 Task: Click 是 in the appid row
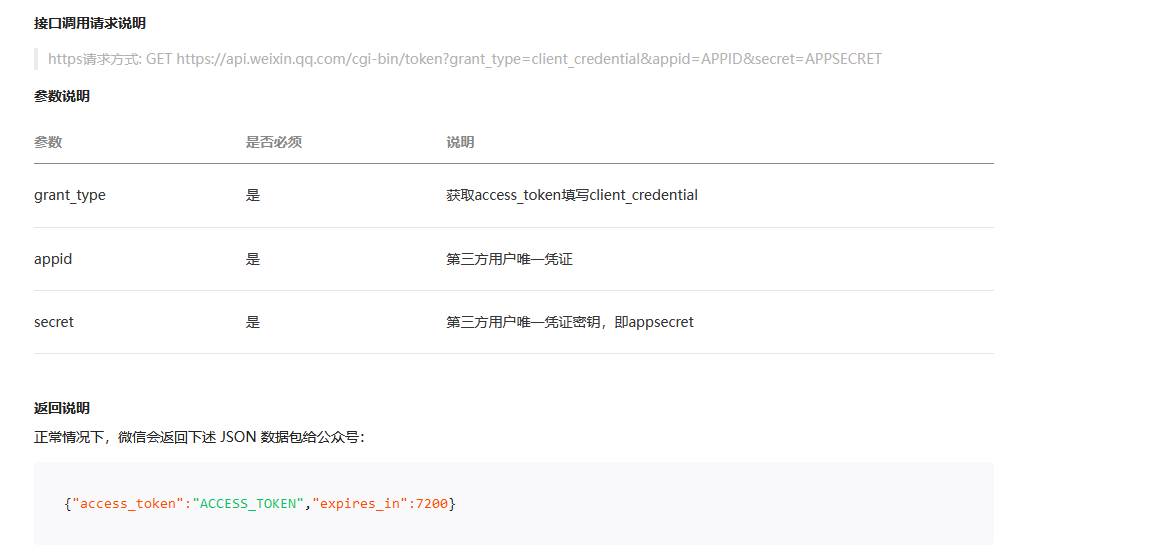(253, 260)
